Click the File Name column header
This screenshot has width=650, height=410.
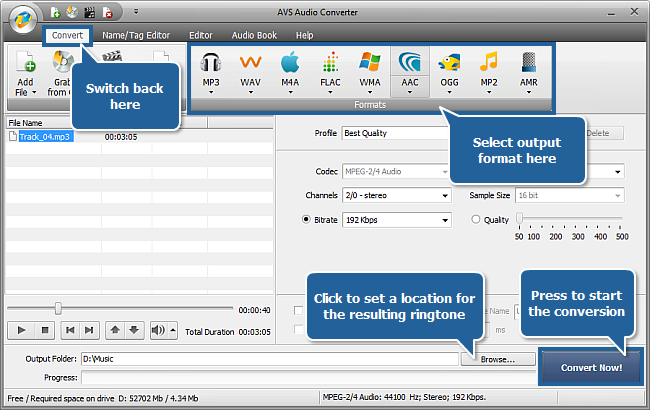click(25, 123)
